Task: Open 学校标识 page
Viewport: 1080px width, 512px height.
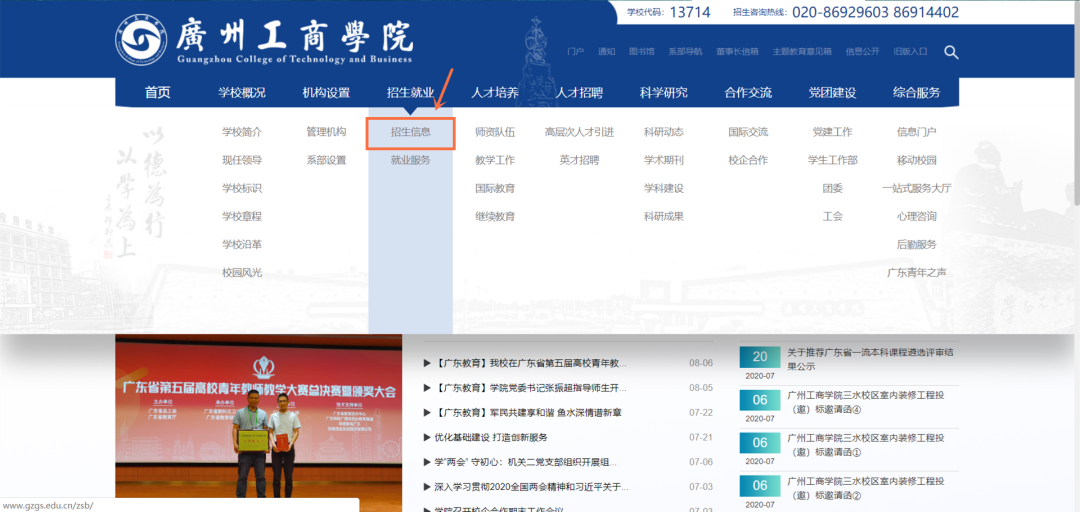Action: [242, 188]
